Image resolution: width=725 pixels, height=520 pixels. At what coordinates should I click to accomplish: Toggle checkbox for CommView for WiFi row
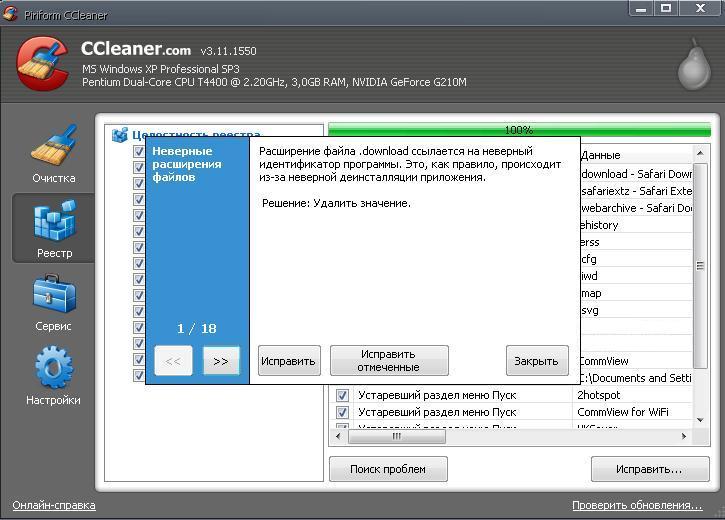point(342,412)
